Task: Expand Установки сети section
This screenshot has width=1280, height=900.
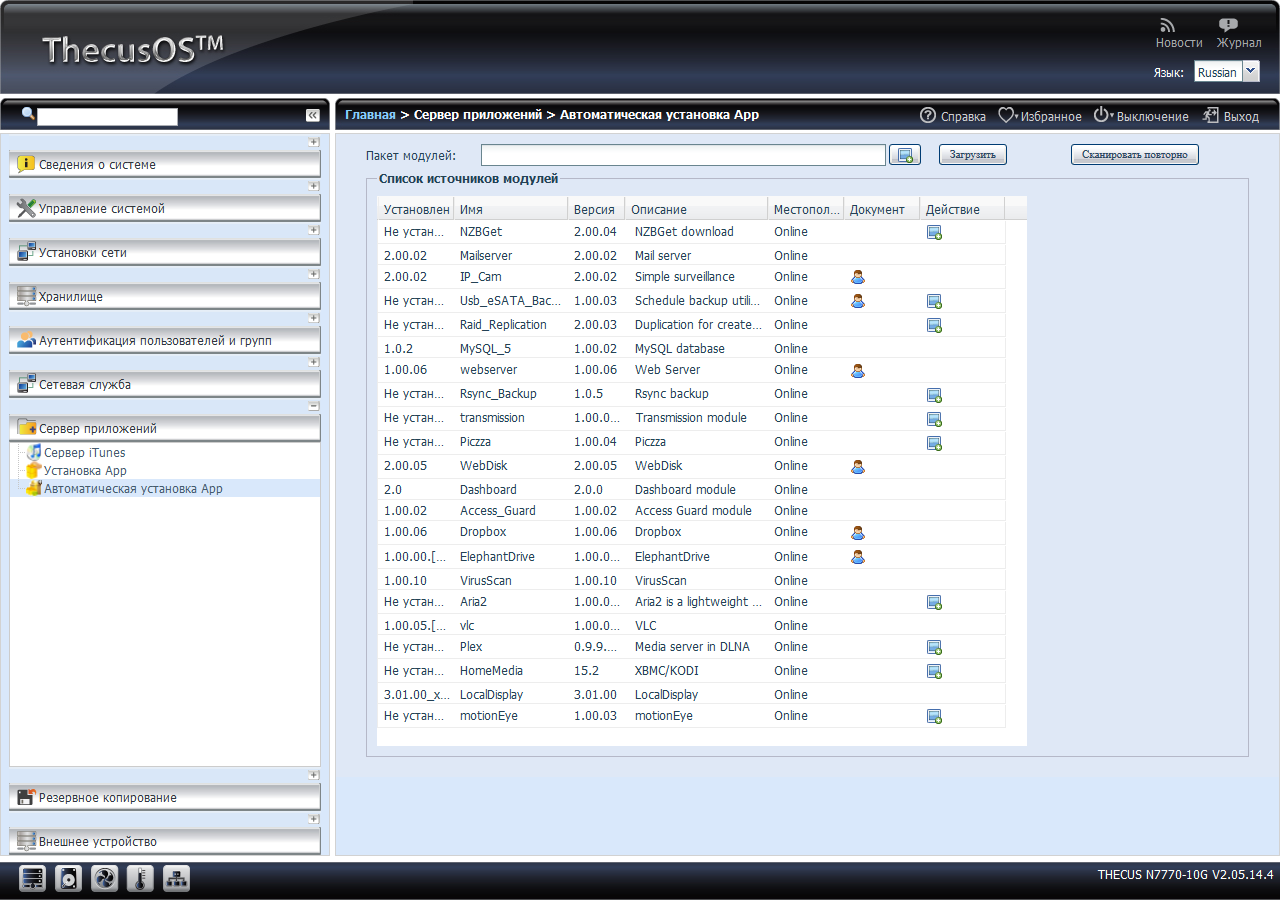Action: coord(165,252)
